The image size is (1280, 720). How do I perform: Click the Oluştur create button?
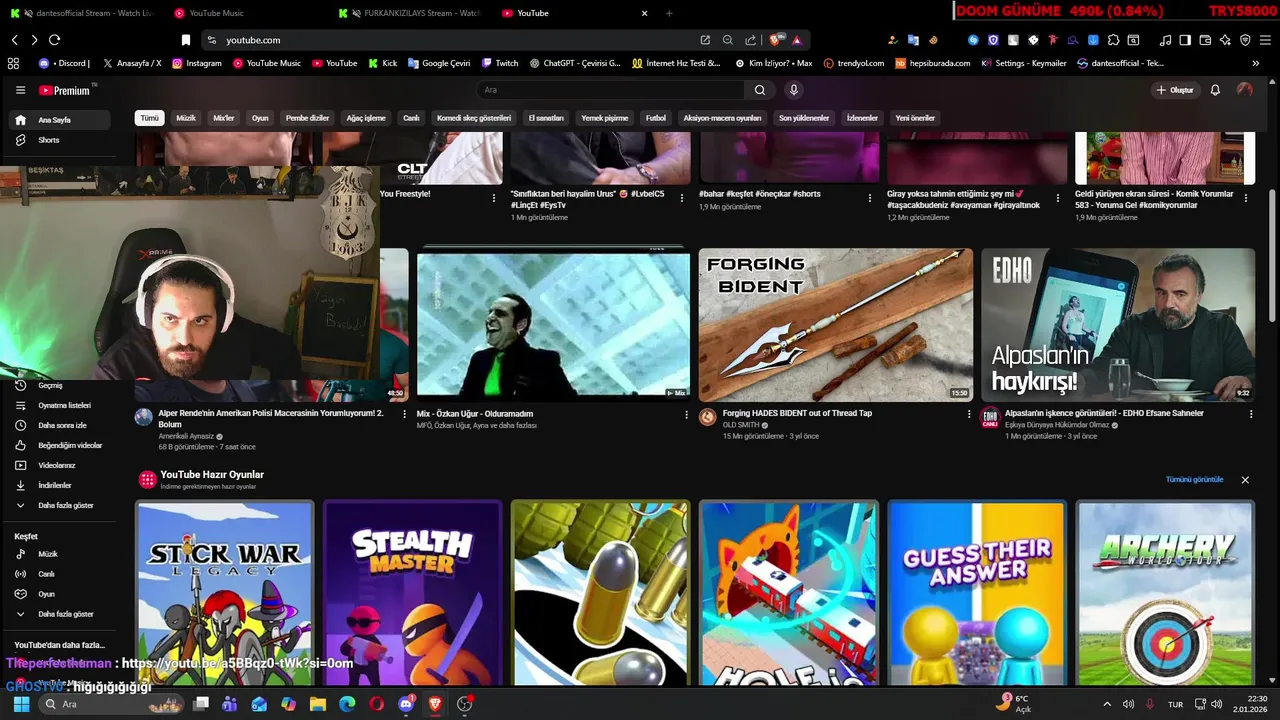coord(1175,90)
